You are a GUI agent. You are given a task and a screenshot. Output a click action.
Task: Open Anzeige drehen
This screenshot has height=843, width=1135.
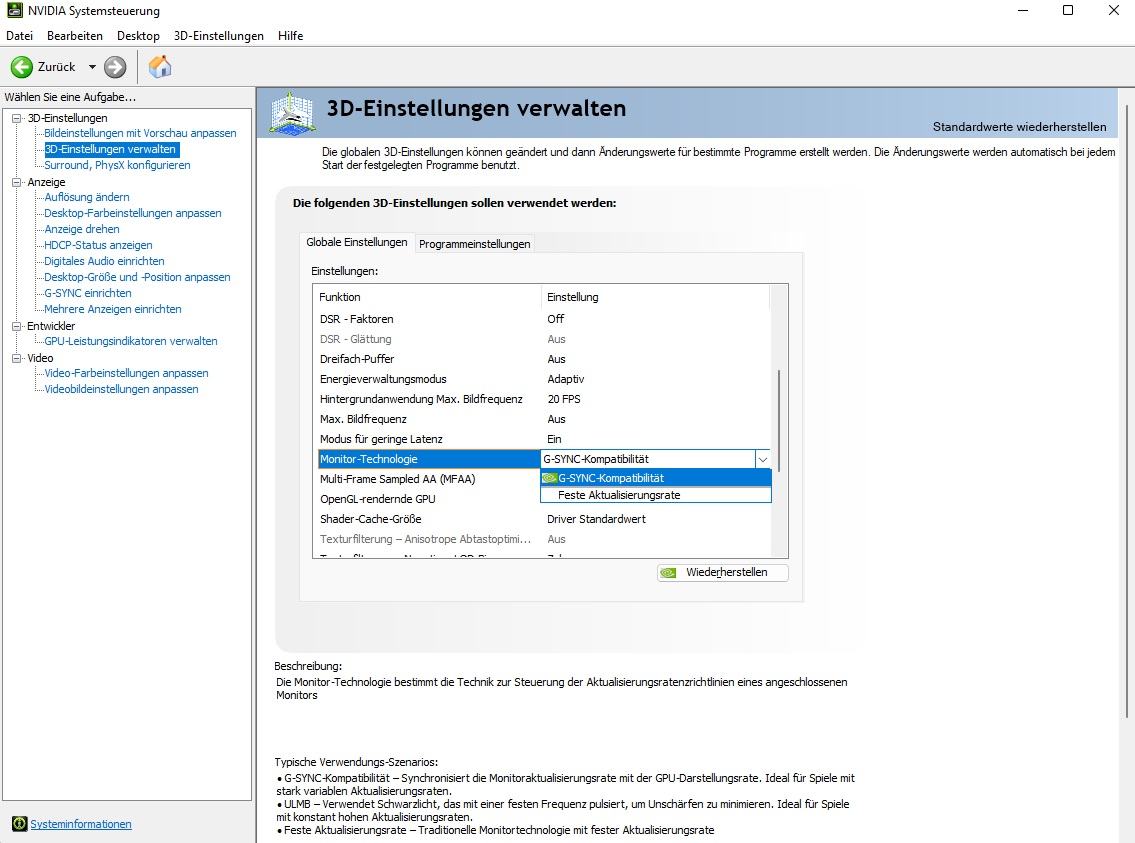pos(82,229)
